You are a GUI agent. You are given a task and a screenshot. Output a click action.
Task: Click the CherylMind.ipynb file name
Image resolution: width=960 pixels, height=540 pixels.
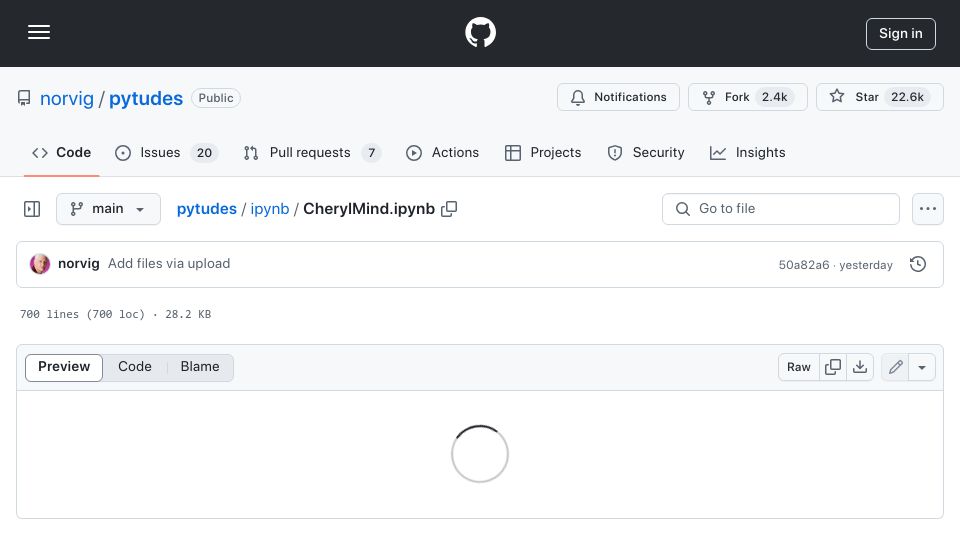point(369,209)
